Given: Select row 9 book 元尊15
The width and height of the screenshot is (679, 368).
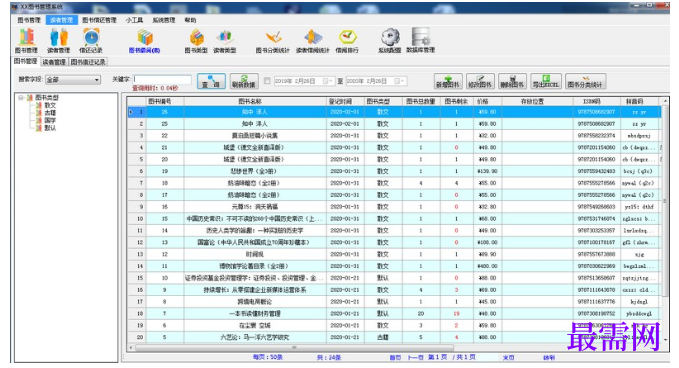Looking at the screenshot, I should (394, 207).
